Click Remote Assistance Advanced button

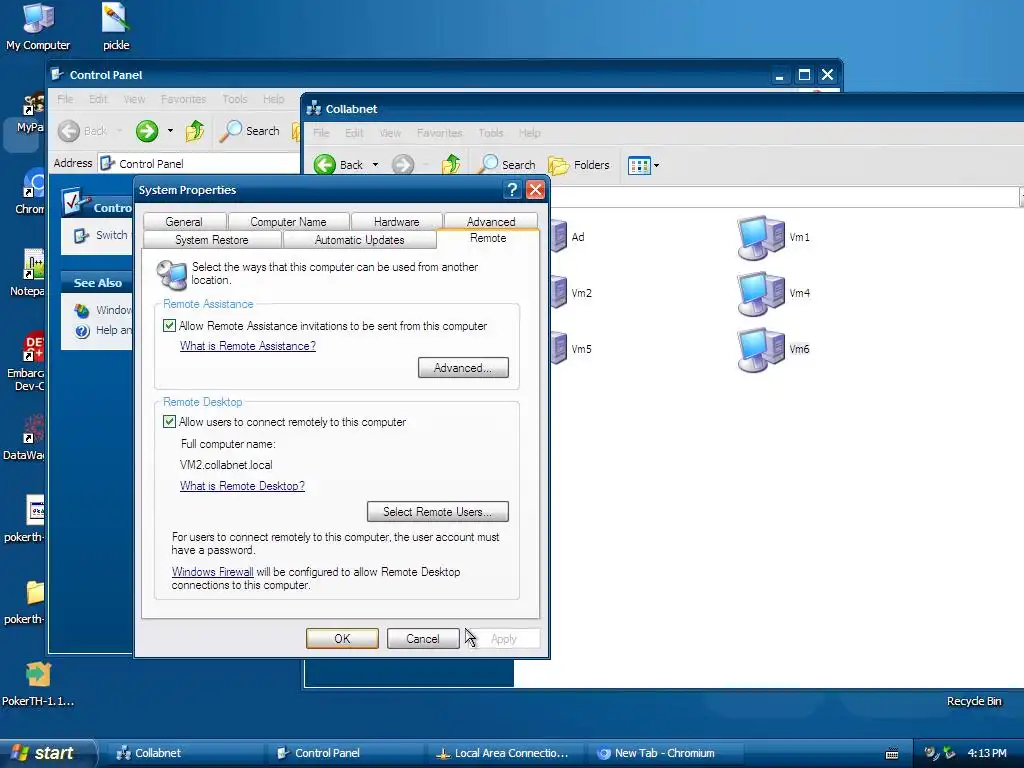coord(463,368)
